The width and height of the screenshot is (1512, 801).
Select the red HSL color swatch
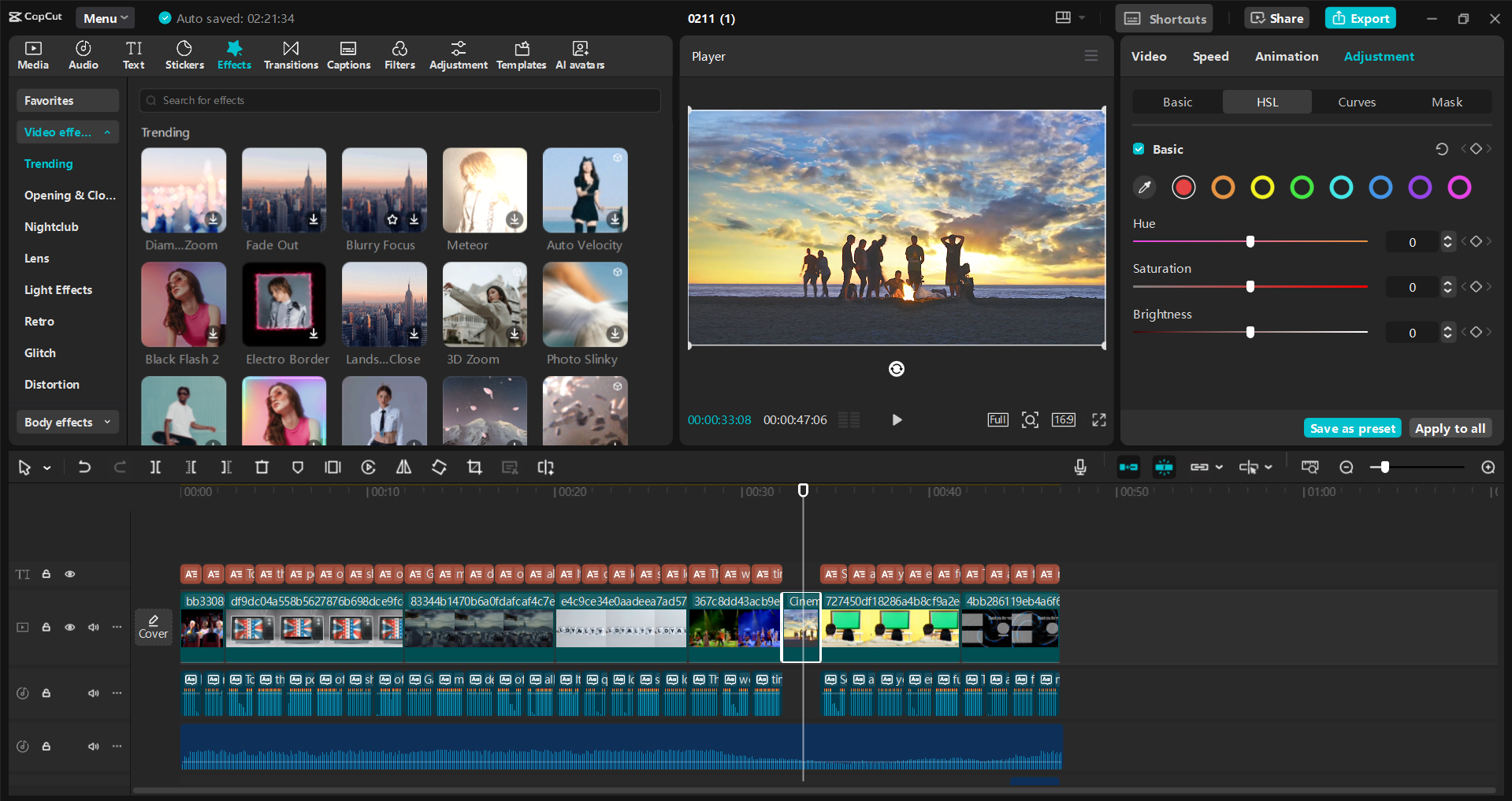click(1183, 188)
